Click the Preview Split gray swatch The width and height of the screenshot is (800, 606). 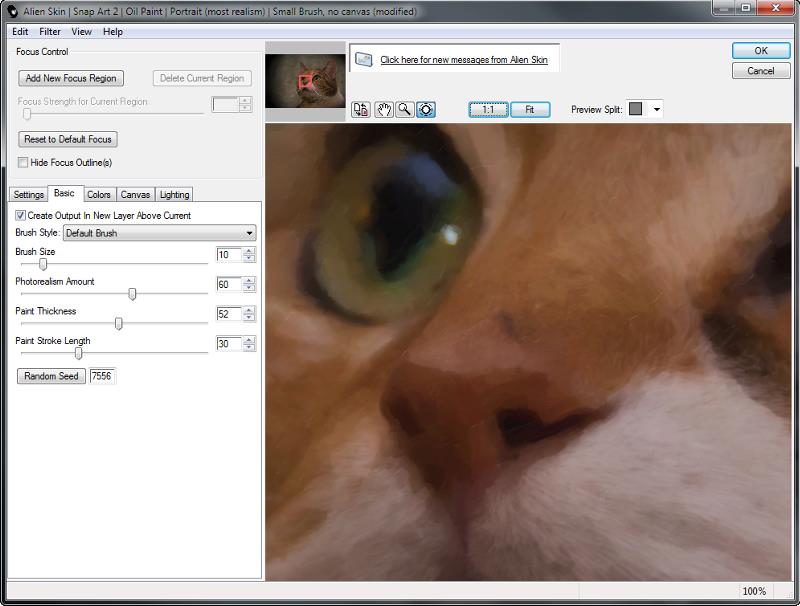click(636, 109)
